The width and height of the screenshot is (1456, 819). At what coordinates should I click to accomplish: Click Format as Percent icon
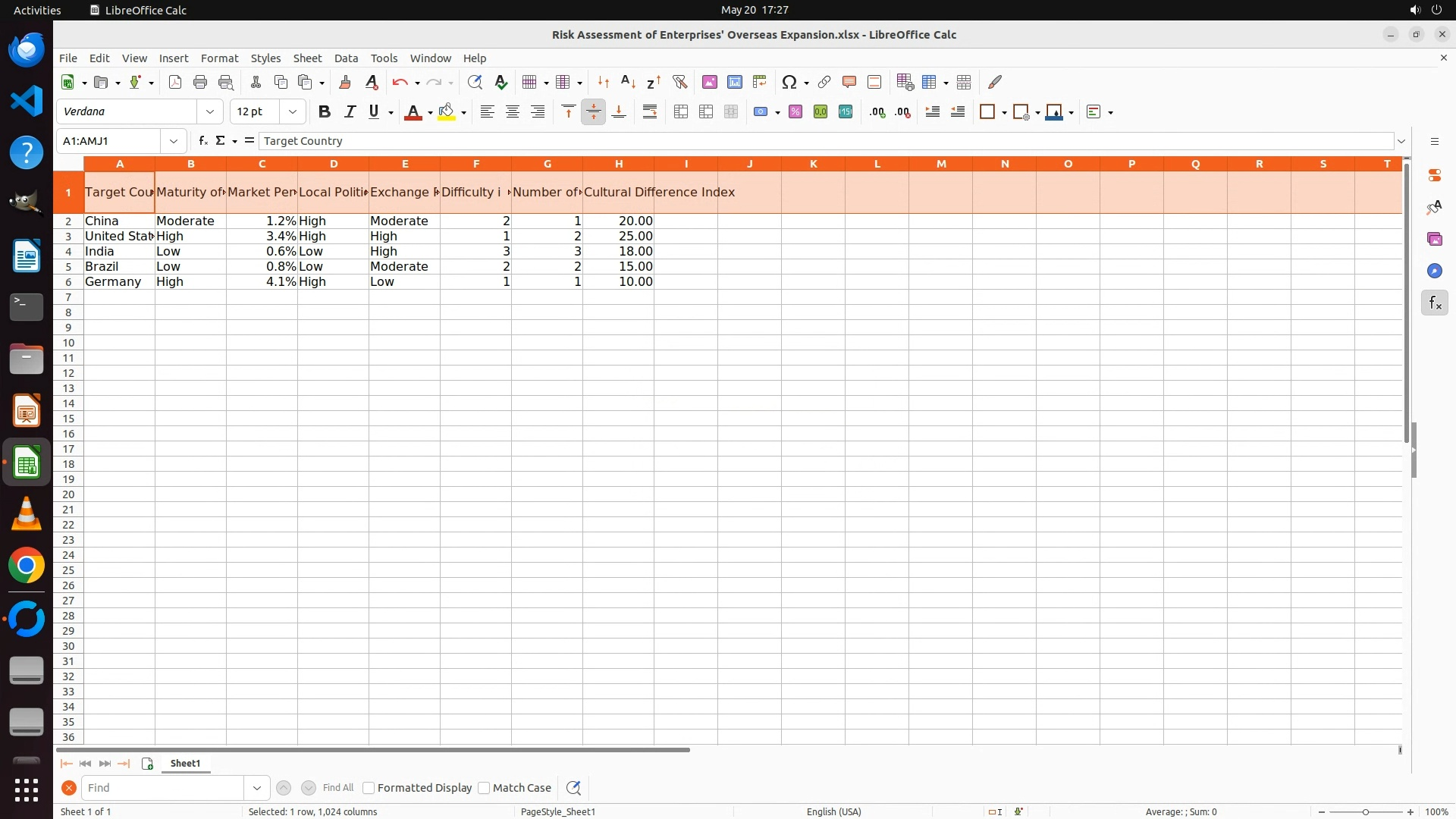coord(795,112)
